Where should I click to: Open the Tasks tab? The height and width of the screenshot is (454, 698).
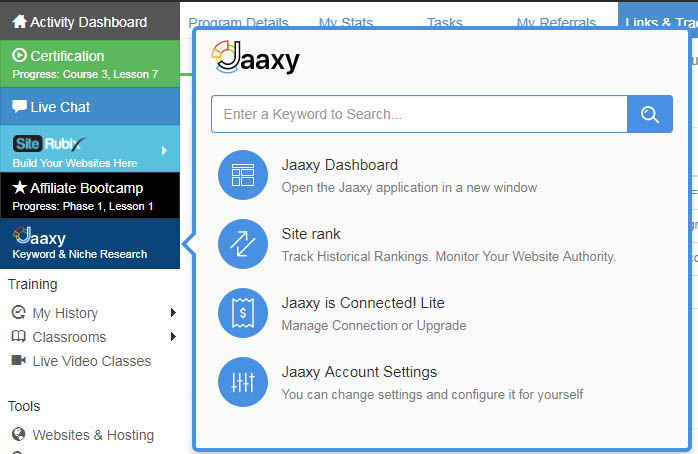click(x=444, y=23)
